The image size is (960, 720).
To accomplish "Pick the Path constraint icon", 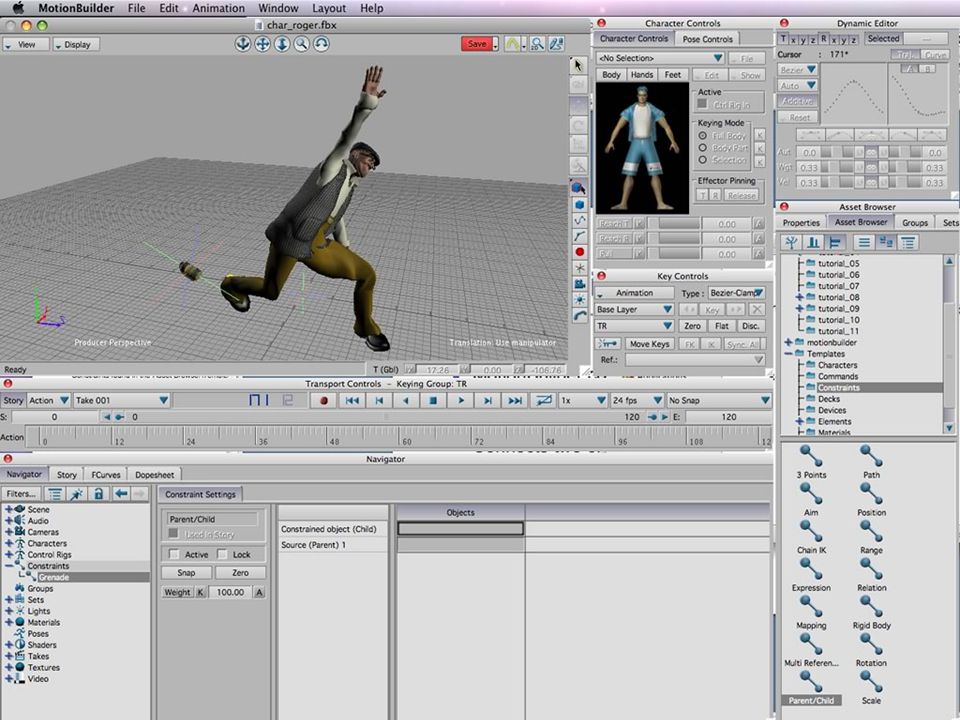I will 871,456.
